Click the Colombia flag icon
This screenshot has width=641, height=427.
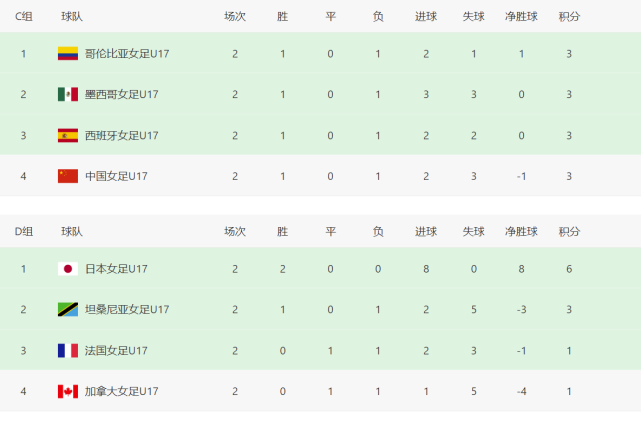[67, 54]
